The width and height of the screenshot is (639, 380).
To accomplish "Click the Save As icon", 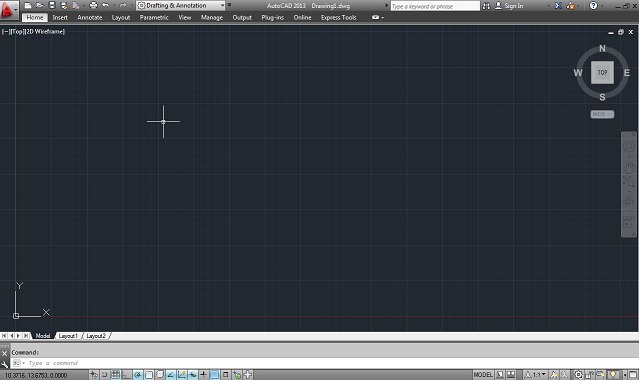I will point(64,5).
